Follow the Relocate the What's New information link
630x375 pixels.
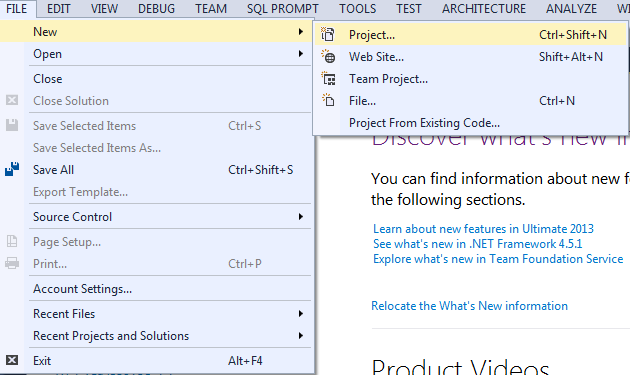click(469, 306)
